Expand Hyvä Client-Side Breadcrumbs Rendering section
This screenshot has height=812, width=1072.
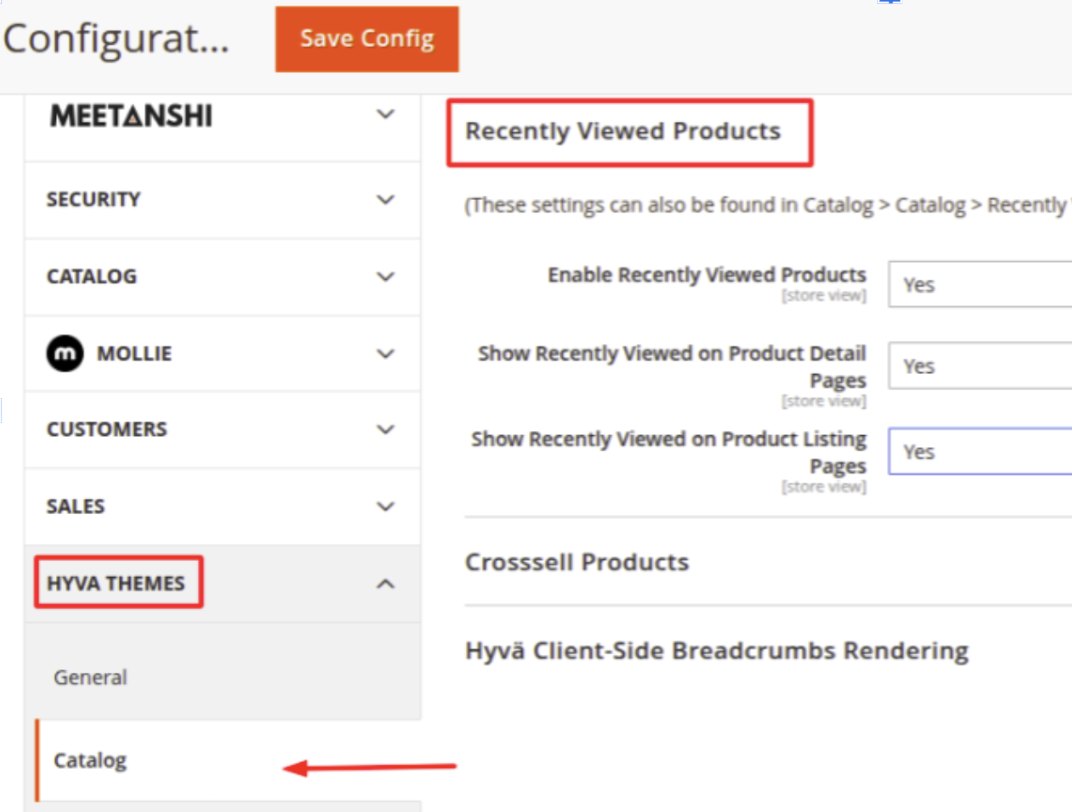[716, 651]
